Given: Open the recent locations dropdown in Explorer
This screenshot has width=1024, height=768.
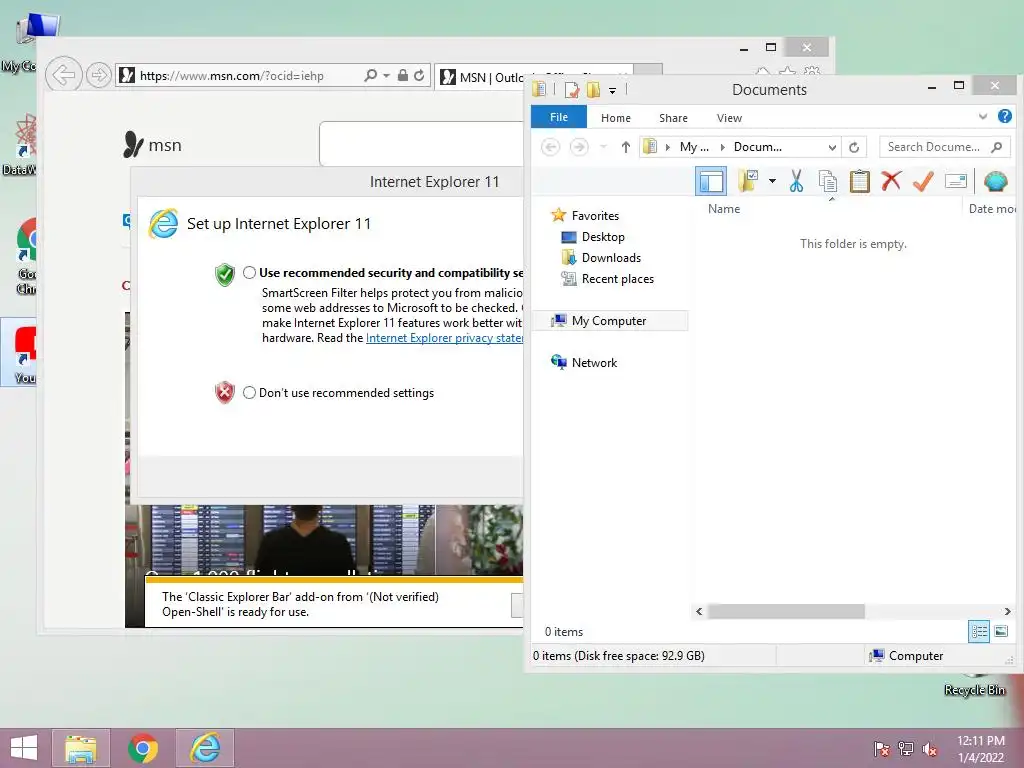Looking at the screenshot, I should click(603, 147).
